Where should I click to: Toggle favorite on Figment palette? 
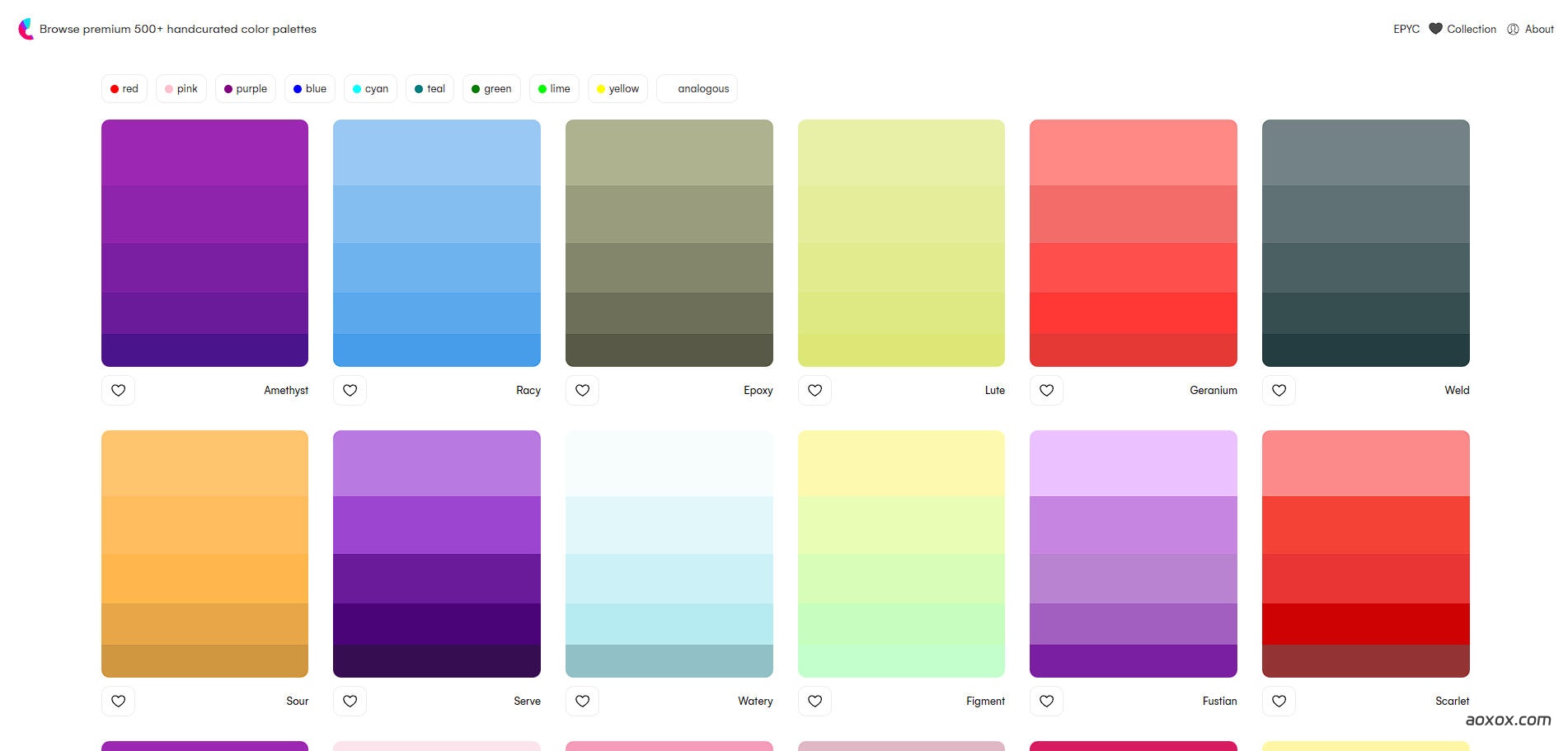click(x=815, y=701)
